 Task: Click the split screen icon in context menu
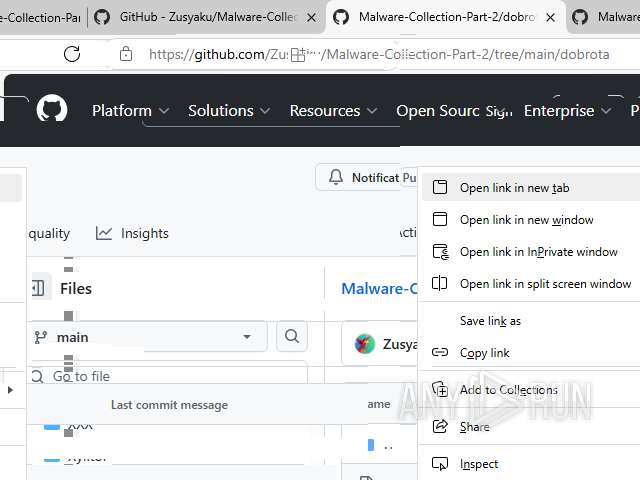coord(440,283)
